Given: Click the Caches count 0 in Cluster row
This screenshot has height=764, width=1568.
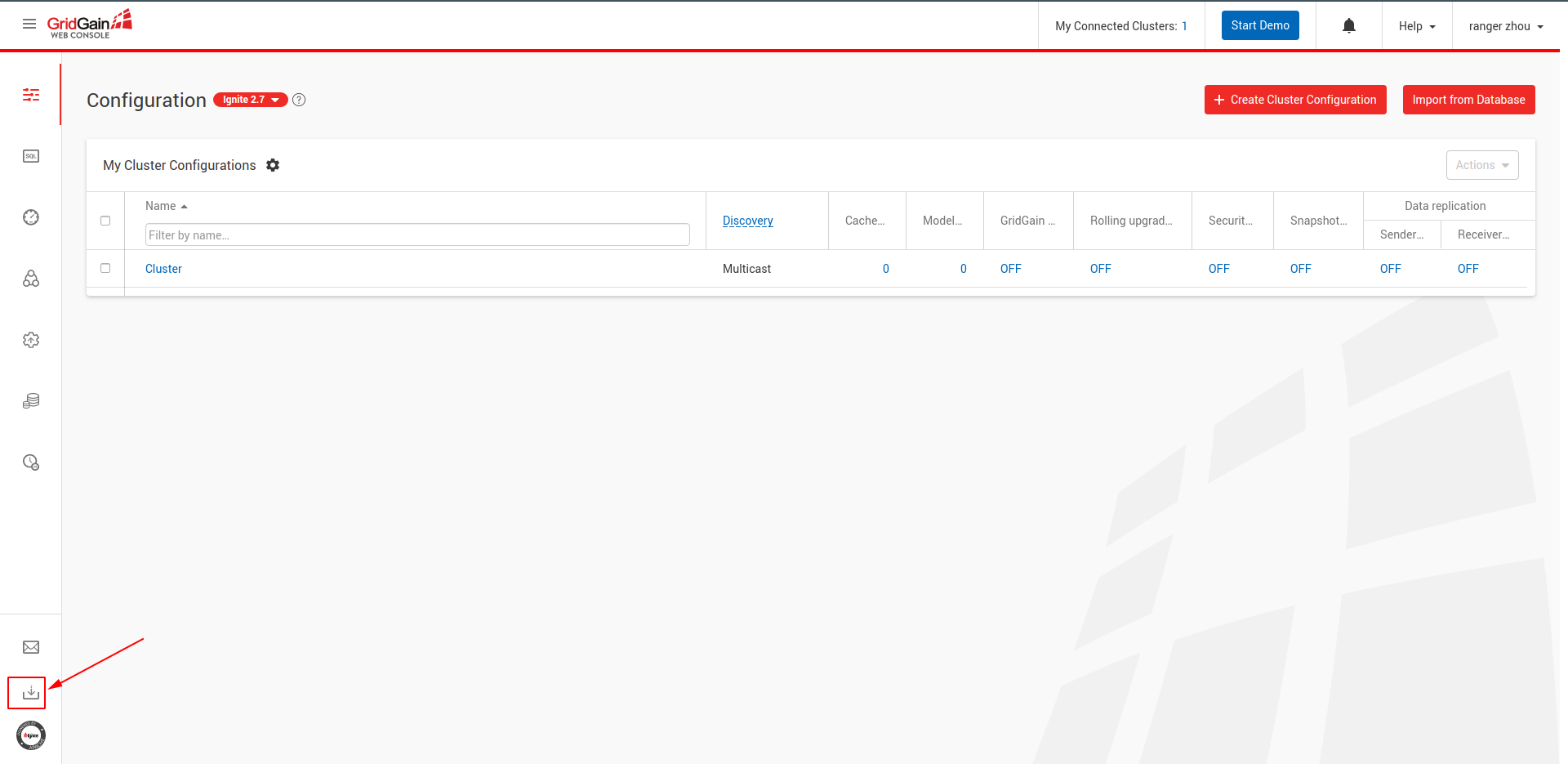Looking at the screenshot, I should tap(885, 269).
